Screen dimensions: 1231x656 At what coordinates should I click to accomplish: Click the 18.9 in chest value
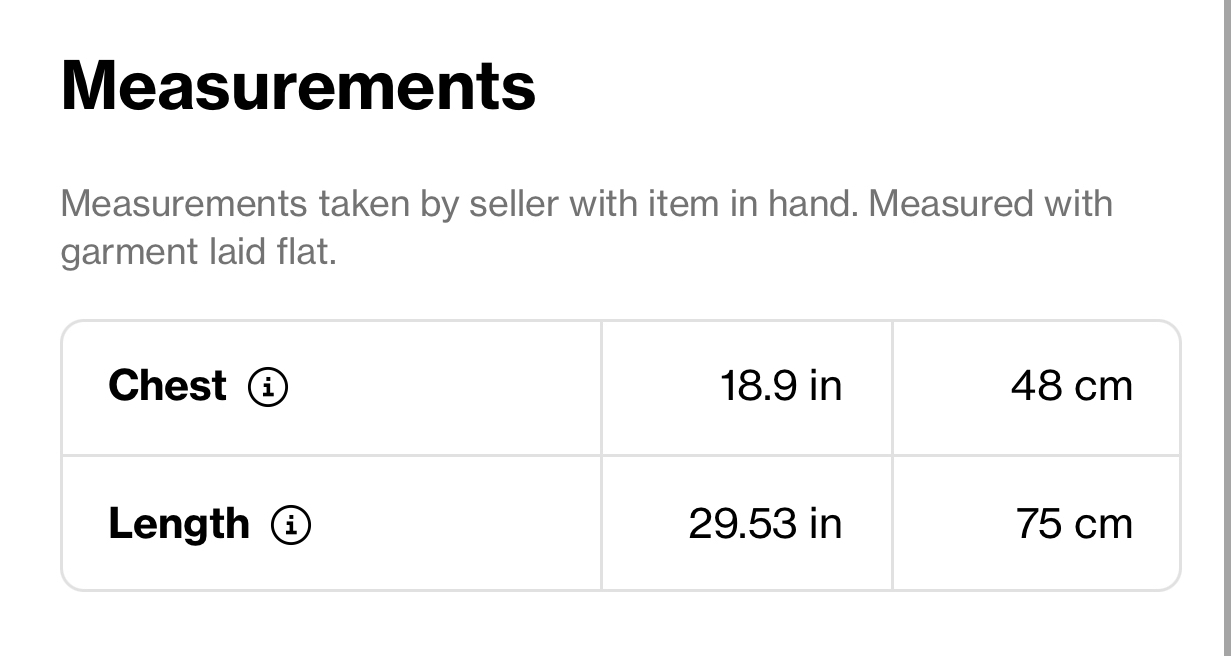[781, 386]
